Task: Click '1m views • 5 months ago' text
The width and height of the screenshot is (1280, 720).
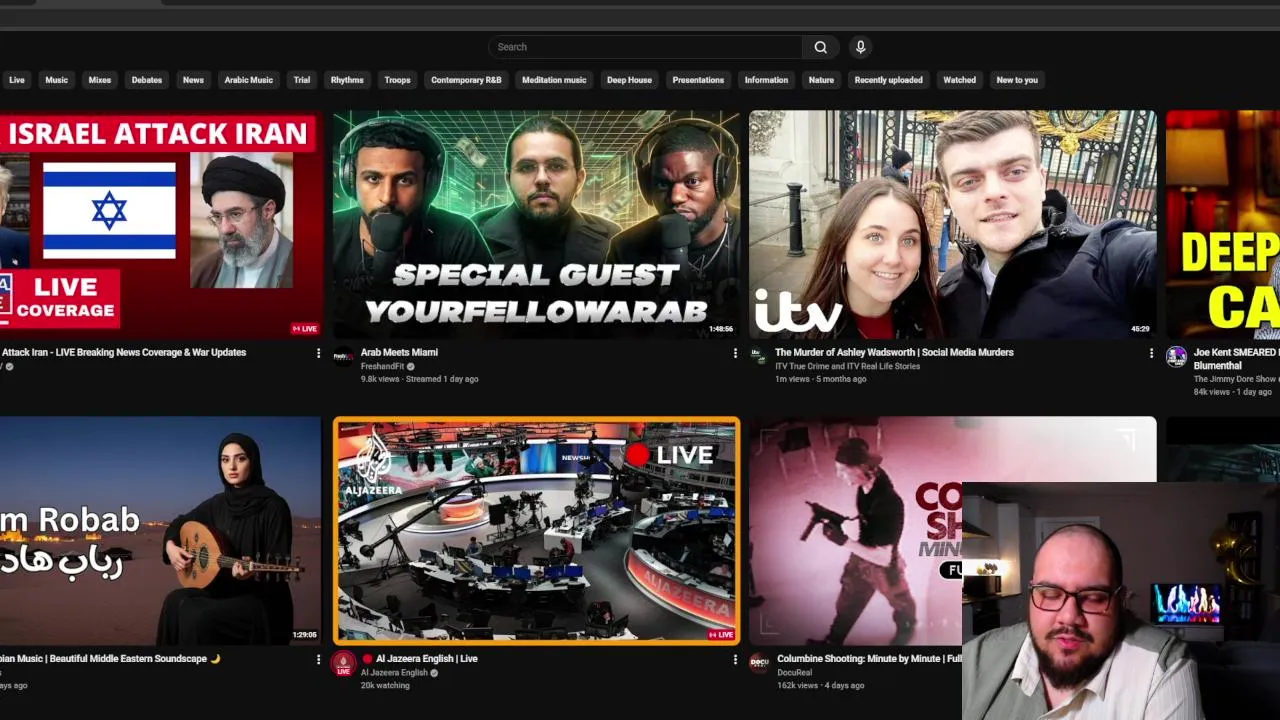Action: tap(820, 379)
